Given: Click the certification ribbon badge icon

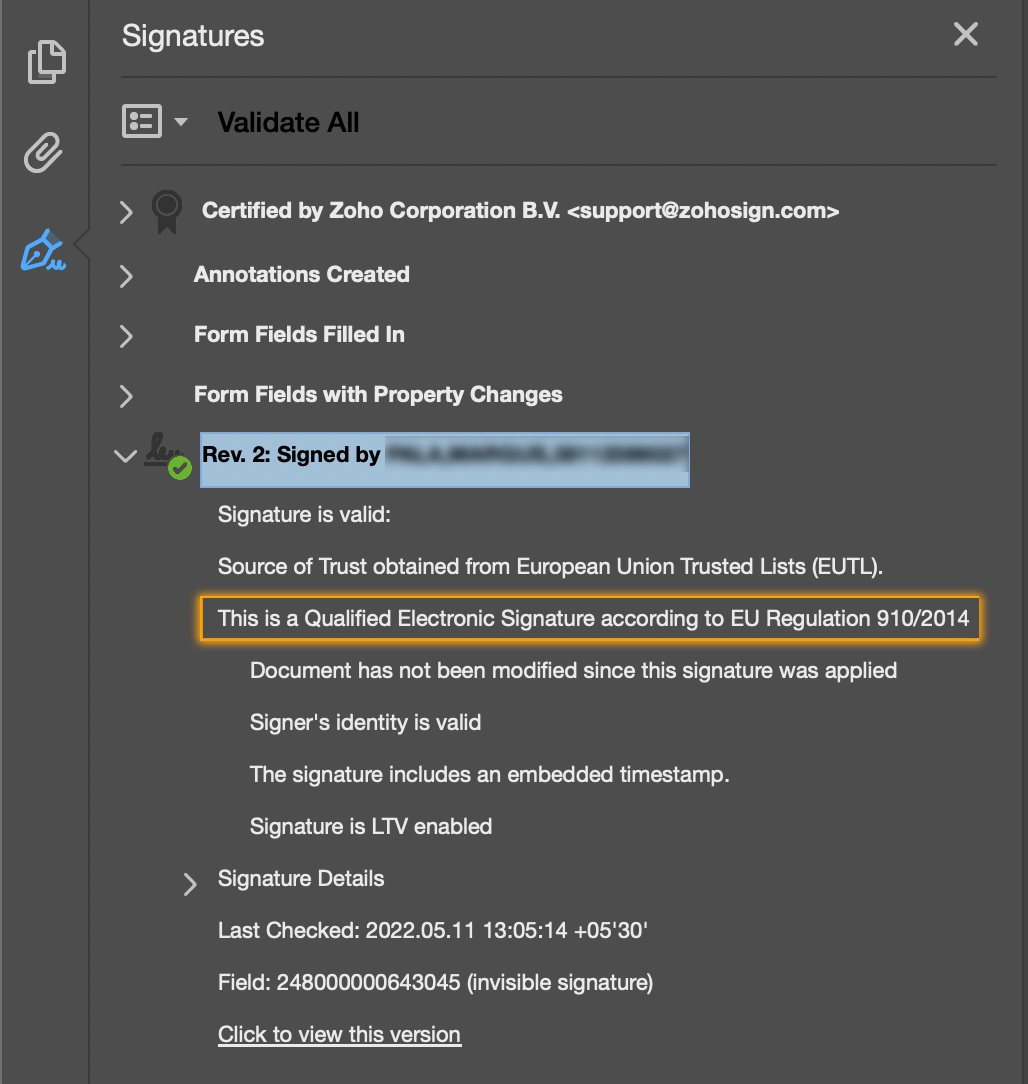Looking at the screenshot, I should [x=166, y=211].
